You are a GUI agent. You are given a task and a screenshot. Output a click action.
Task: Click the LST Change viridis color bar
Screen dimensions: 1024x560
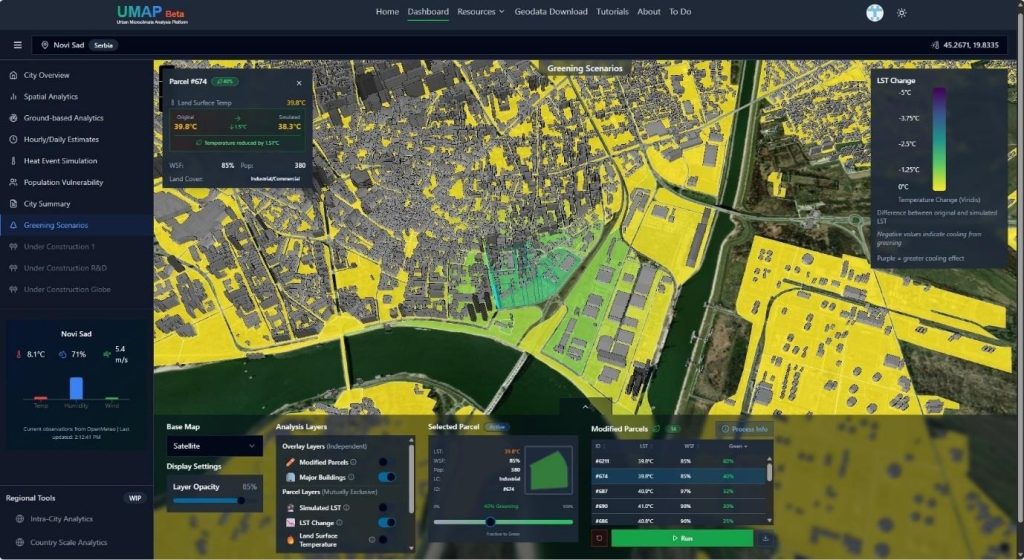tap(939, 139)
